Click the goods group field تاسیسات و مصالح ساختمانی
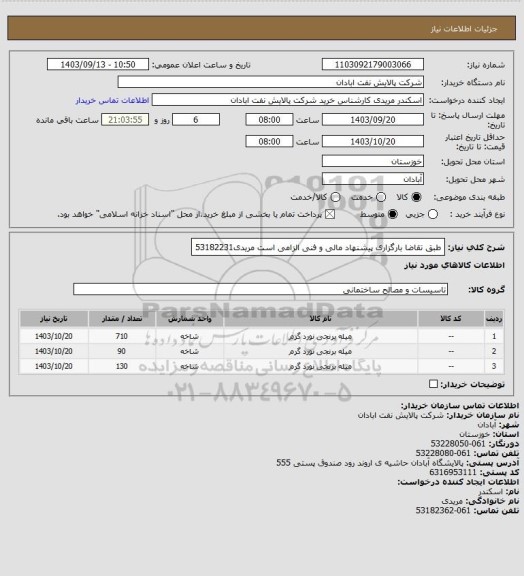The width and height of the screenshot is (524, 576). click(x=260, y=289)
